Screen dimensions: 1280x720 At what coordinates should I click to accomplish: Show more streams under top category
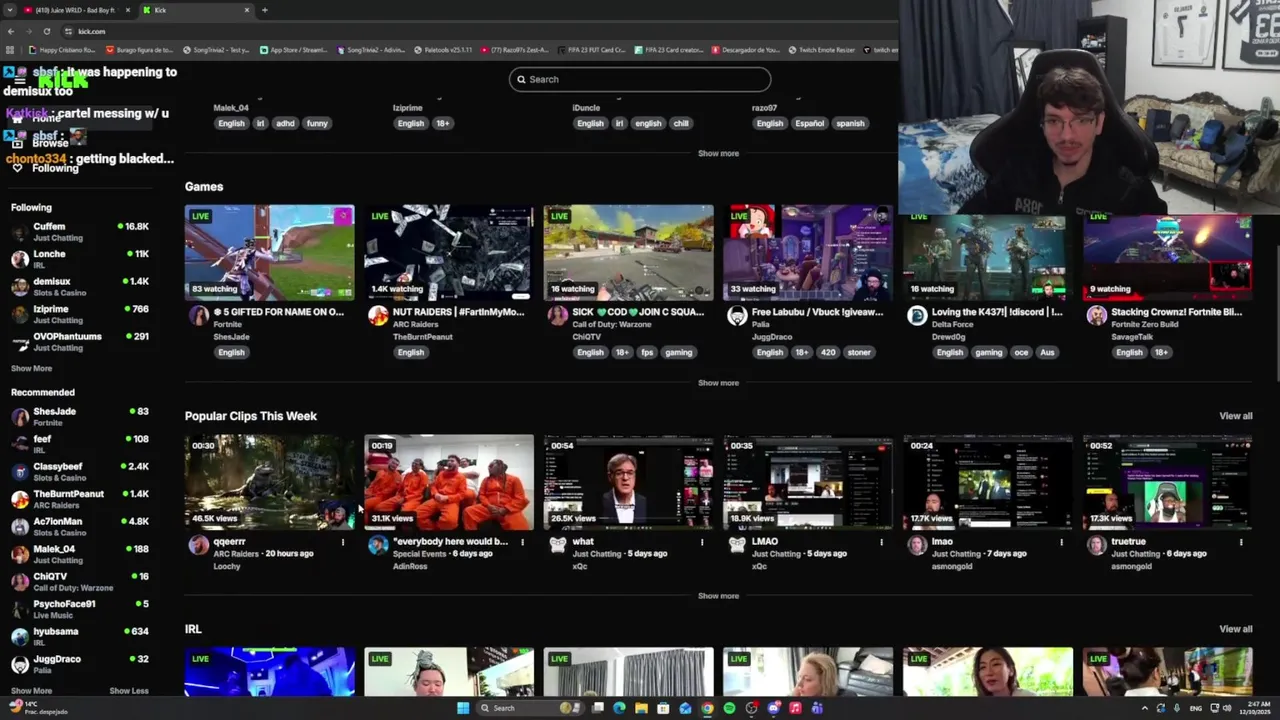pyautogui.click(x=718, y=153)
